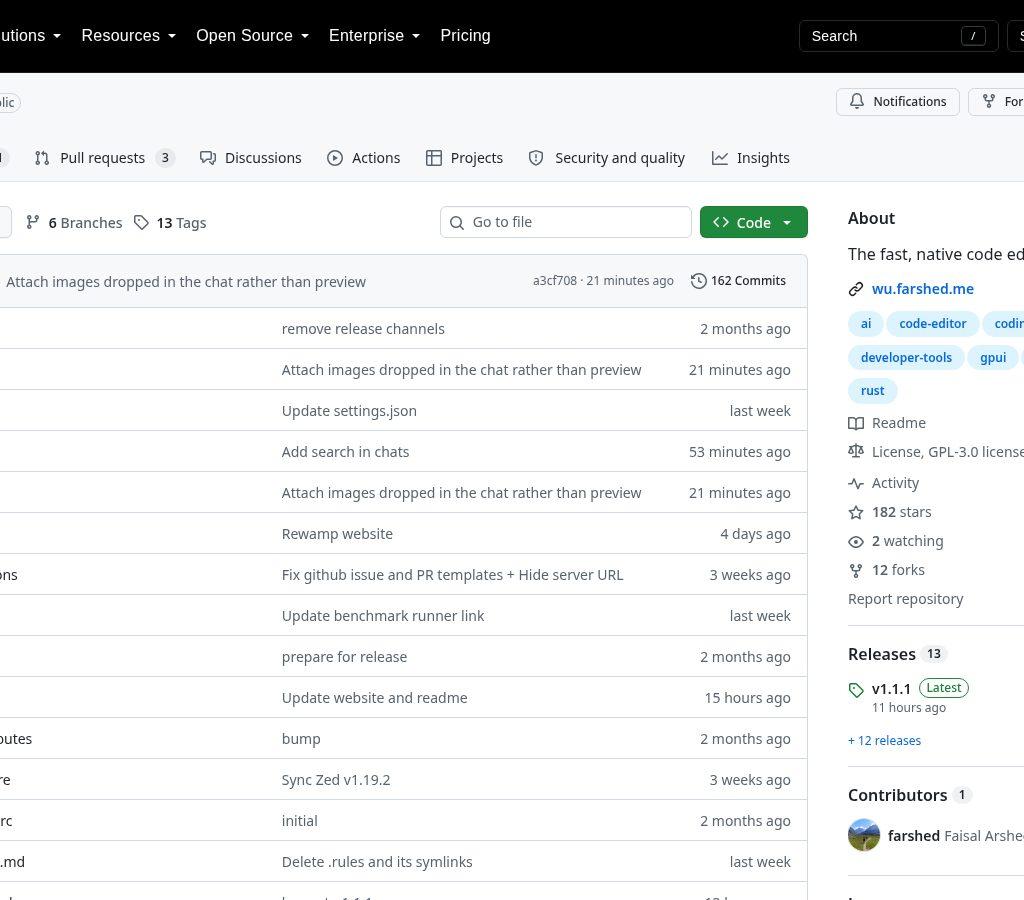Click the code brackets icon on Code button
Image resolution: width=1024 pixels, height=900 pixels.
pos(721,222)
